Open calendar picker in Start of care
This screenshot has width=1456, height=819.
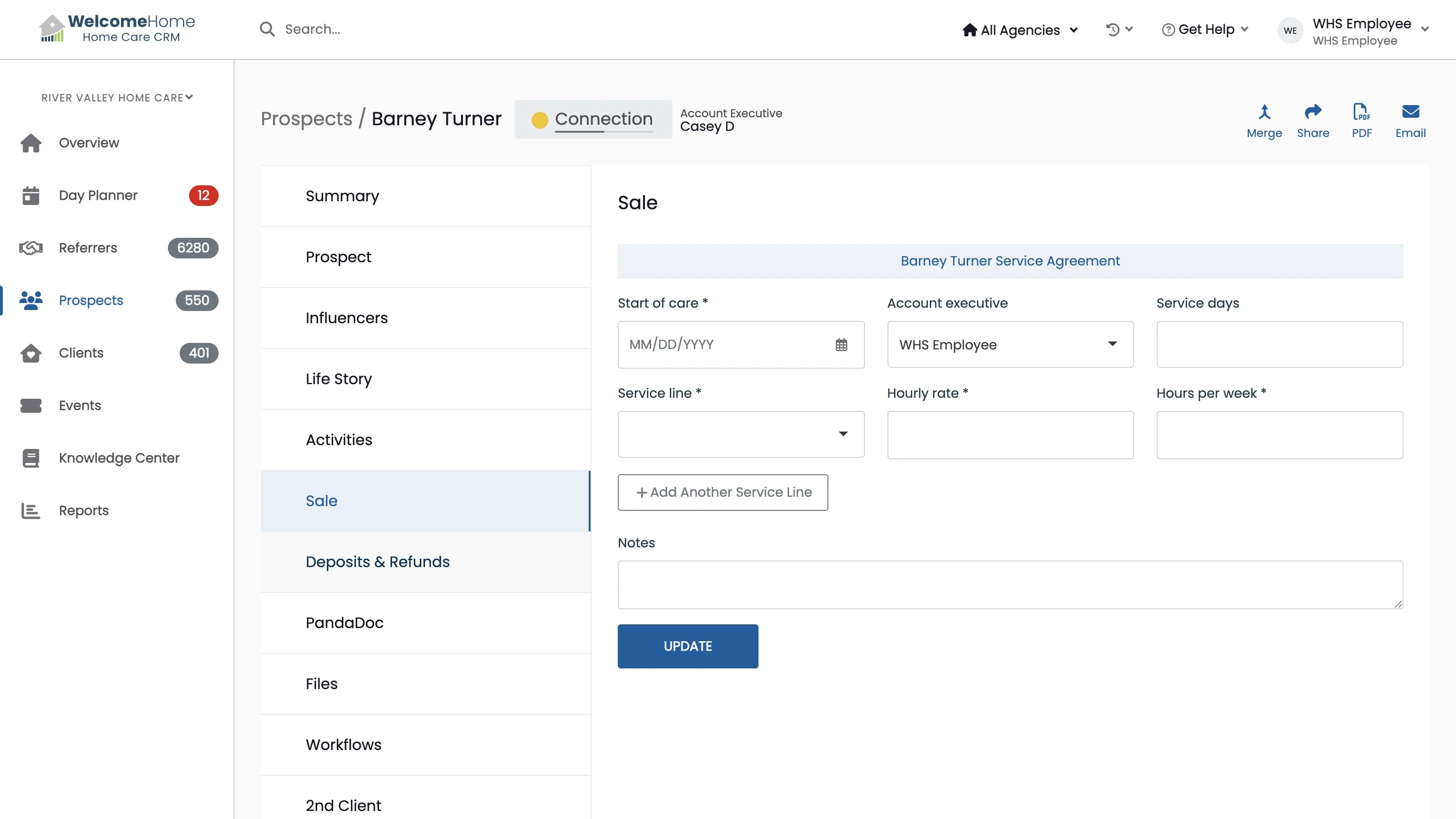point(841,345)
